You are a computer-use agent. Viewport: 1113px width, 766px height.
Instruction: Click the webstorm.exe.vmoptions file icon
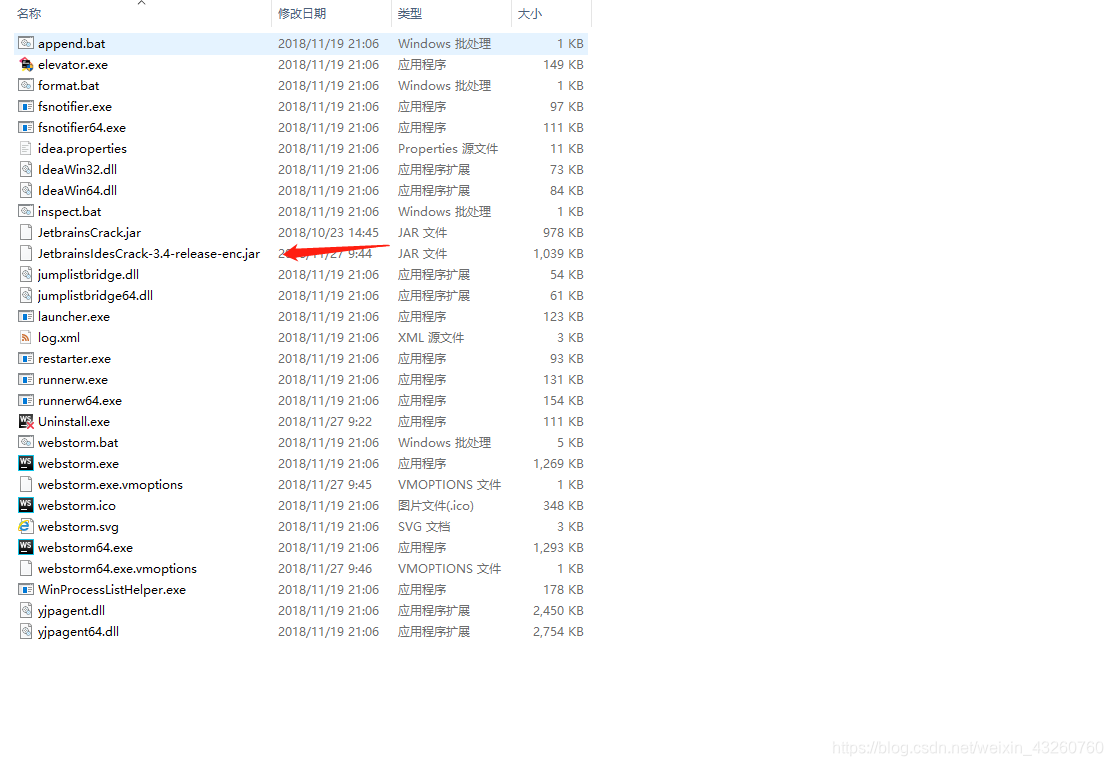tap(26, 485)
